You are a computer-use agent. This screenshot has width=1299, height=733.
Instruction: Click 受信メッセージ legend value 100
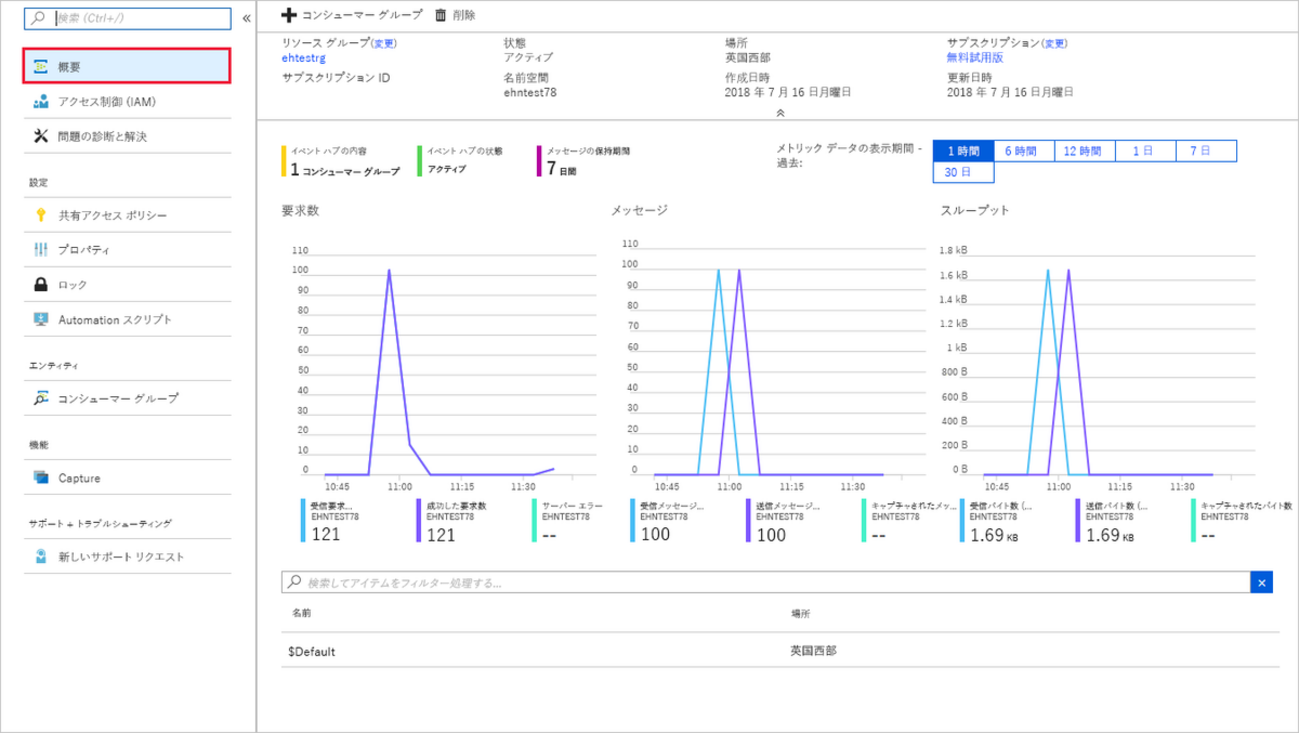point(655,535)
